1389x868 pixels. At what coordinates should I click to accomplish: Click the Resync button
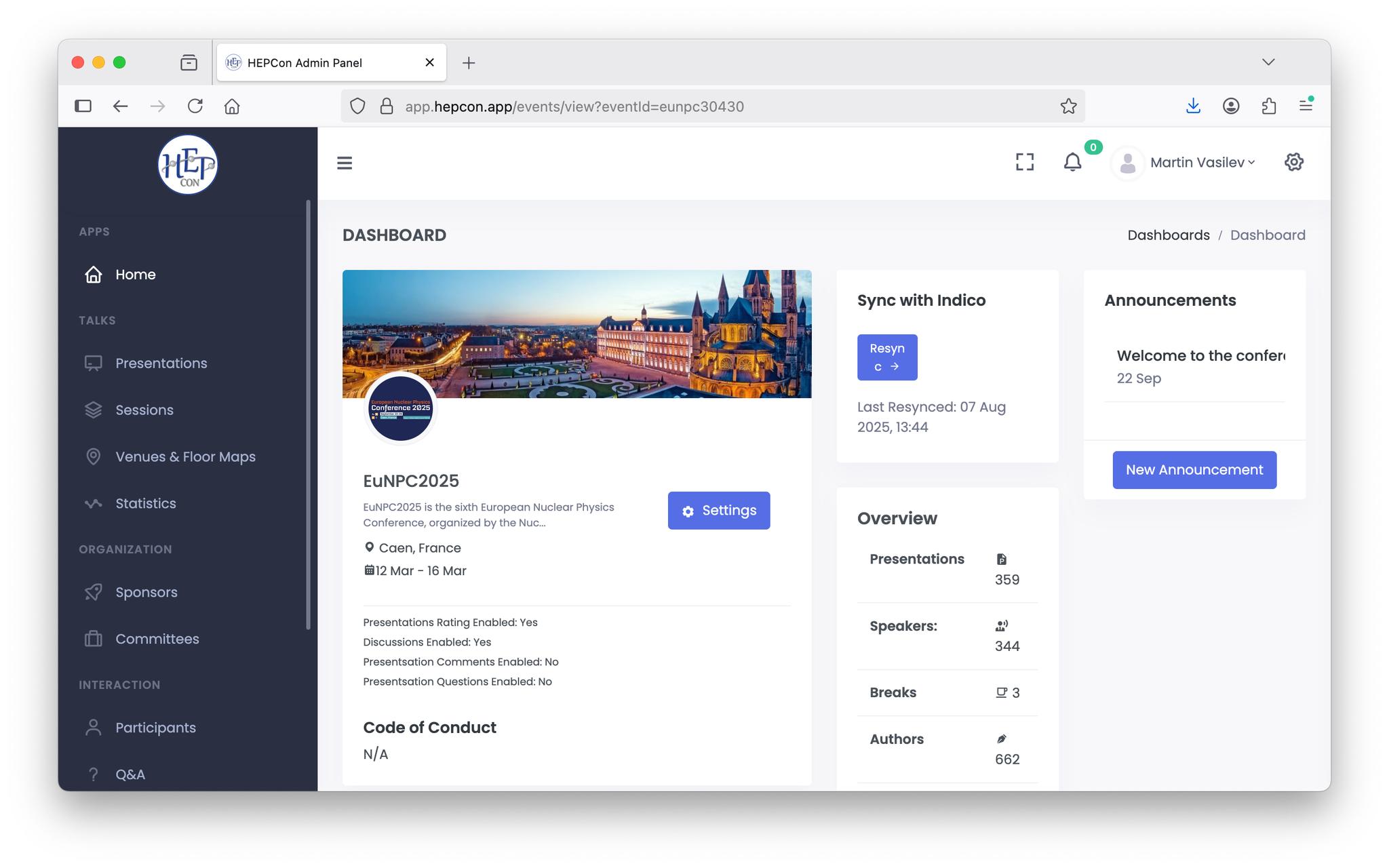click(x=886, y=357)
